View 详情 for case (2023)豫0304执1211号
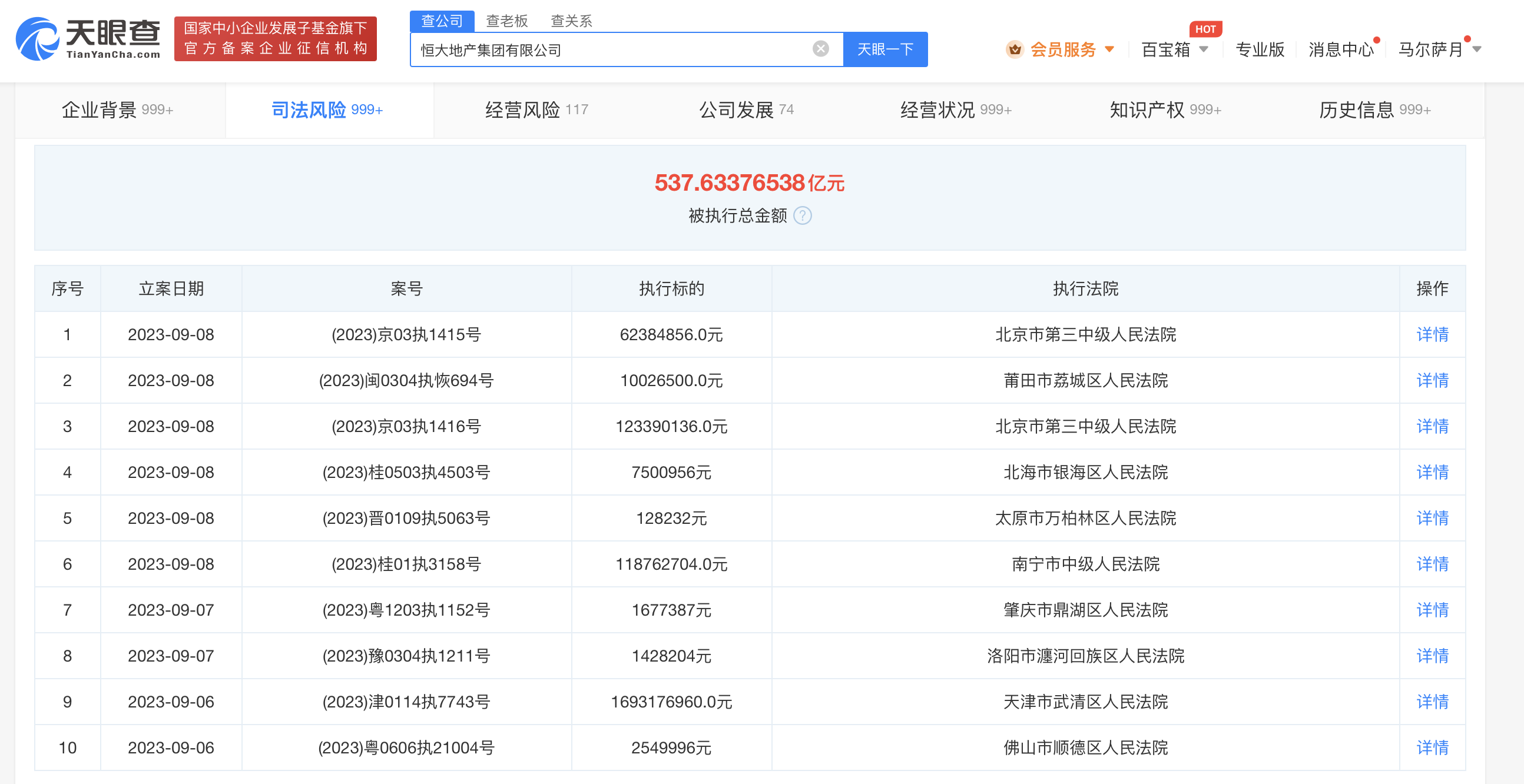The height and width of the screenshot is (784, 1524). 1432,656
